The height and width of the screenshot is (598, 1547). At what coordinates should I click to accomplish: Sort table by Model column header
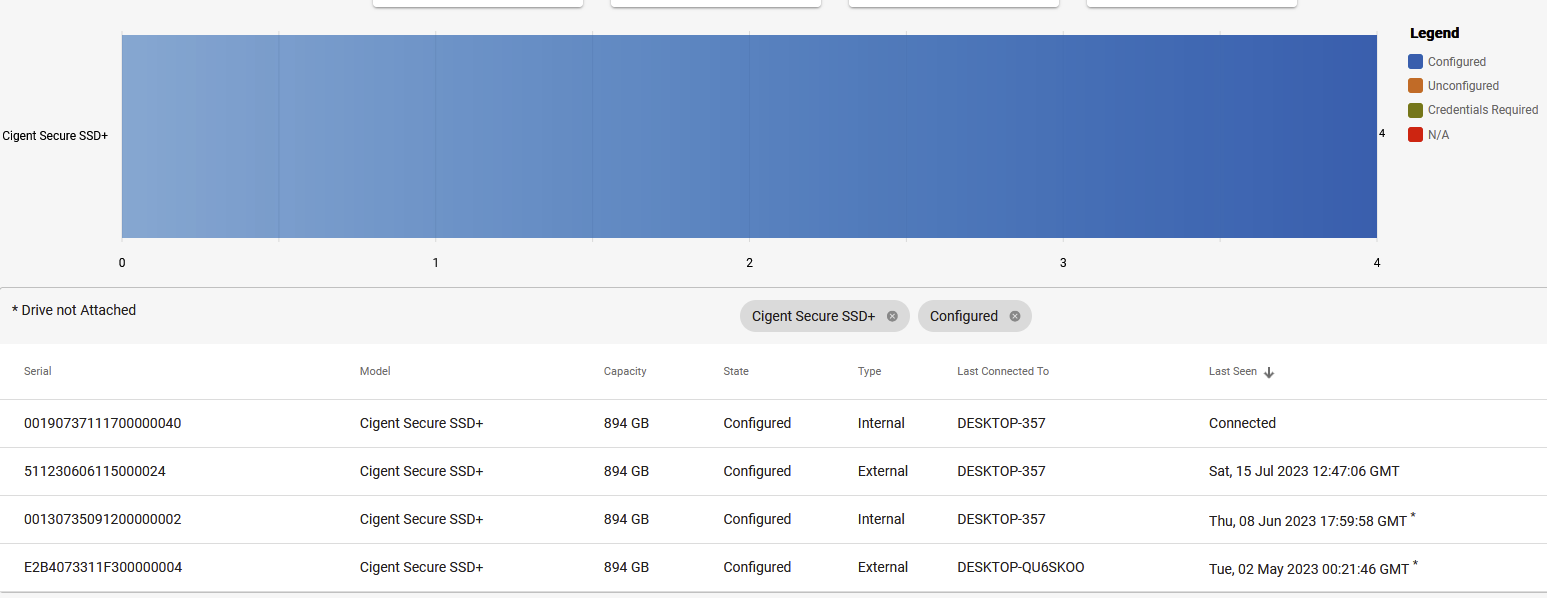(x=375, y=371)
